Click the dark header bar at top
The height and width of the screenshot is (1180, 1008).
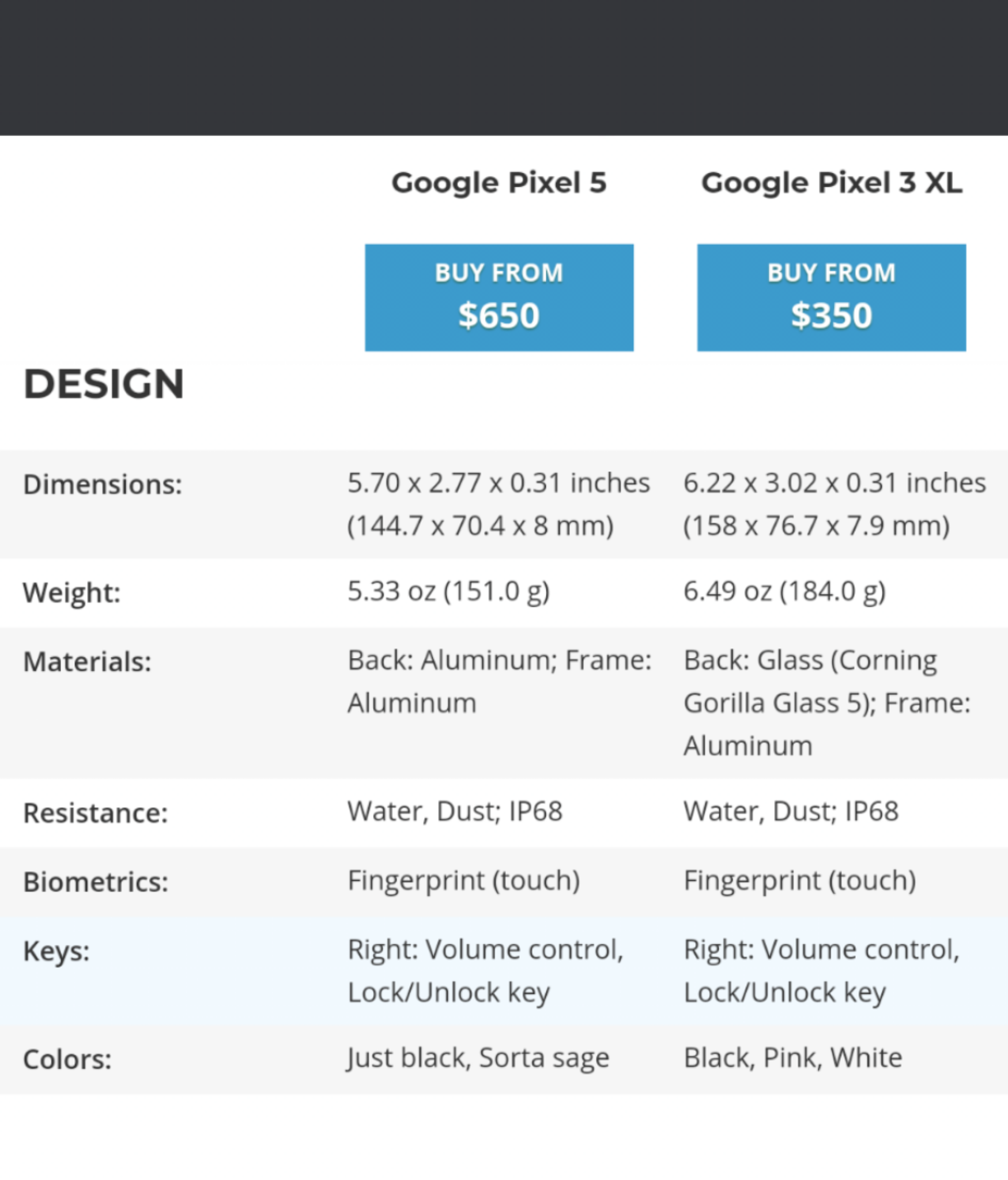(x=504, y=68)
